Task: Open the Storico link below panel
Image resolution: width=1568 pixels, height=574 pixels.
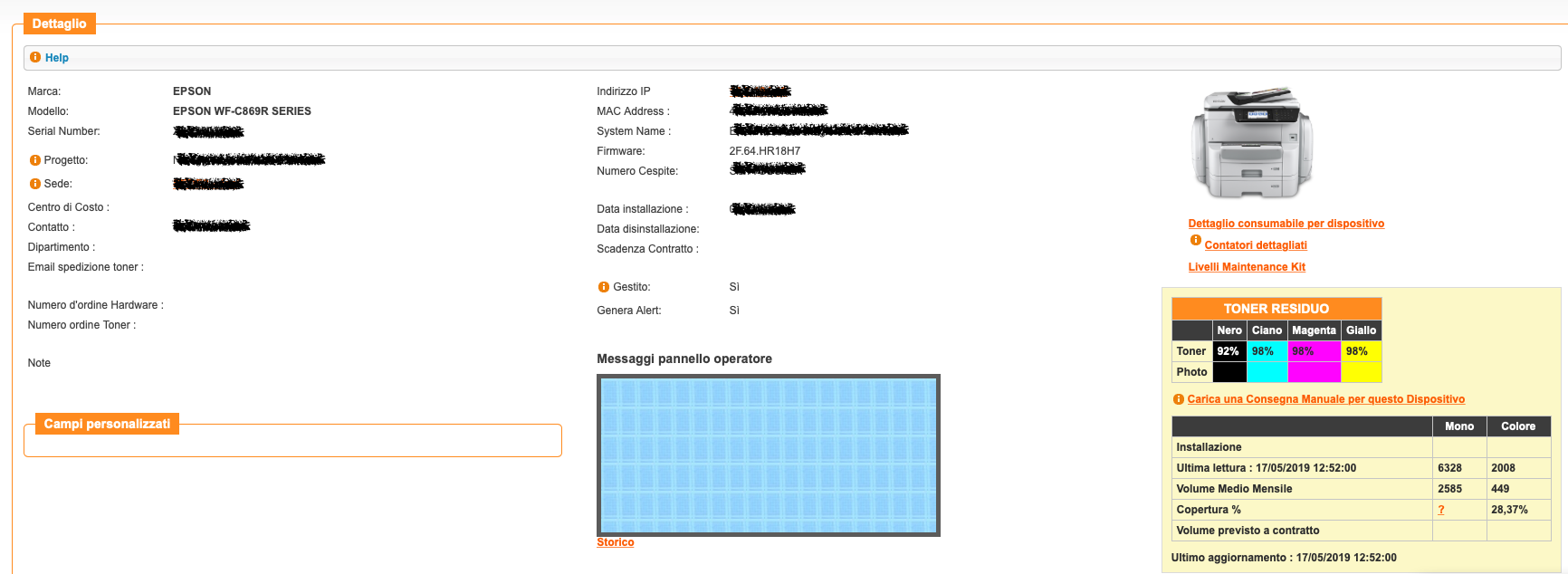Action: 615,542
